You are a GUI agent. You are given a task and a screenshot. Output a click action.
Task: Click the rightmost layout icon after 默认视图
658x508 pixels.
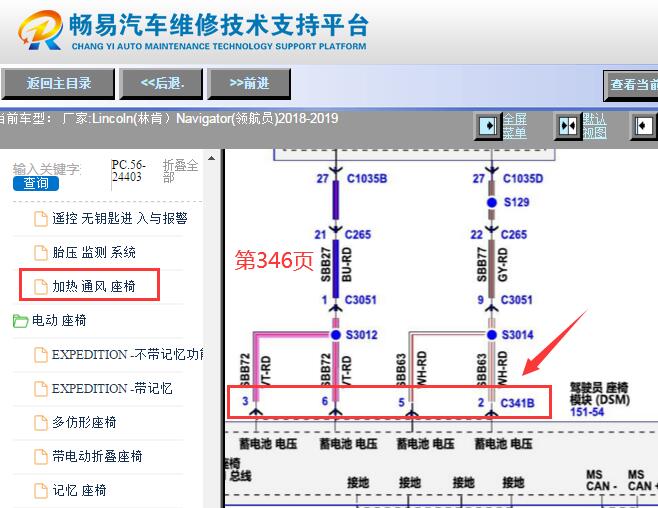pyautogui.click(x=645, y=125)
